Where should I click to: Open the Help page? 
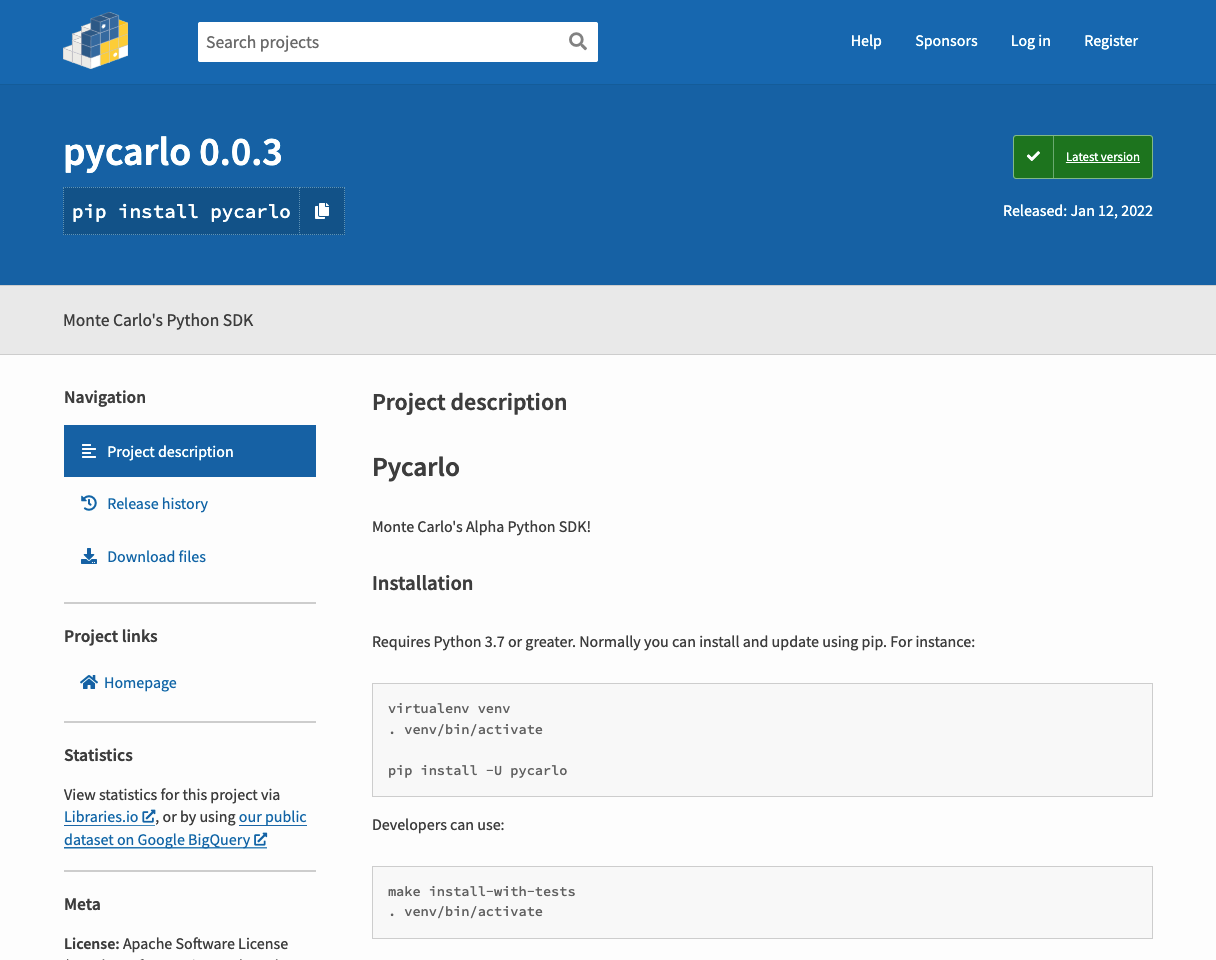coord(866,41)
